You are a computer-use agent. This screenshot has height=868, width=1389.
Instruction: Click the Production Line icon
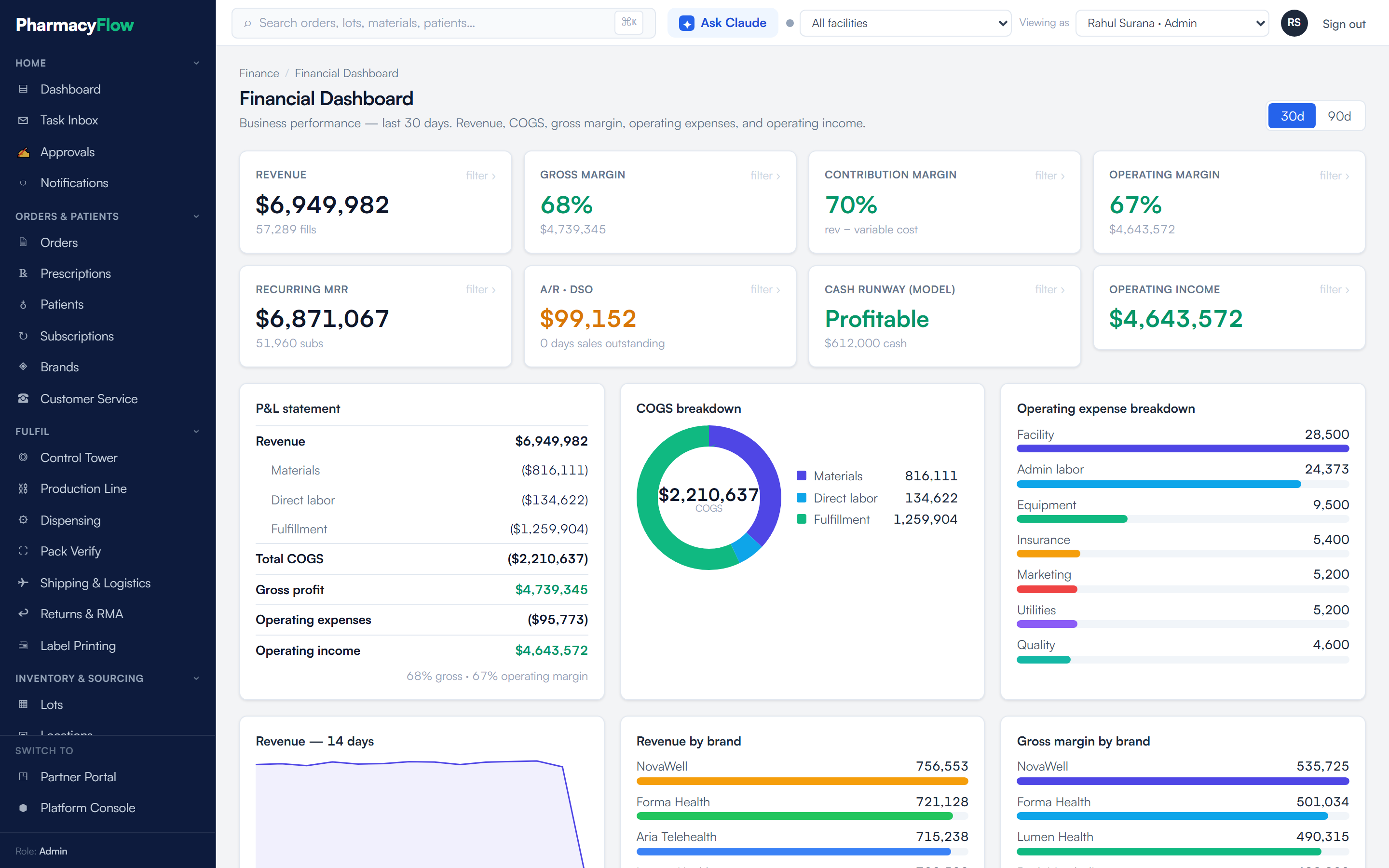coord(23,488)
